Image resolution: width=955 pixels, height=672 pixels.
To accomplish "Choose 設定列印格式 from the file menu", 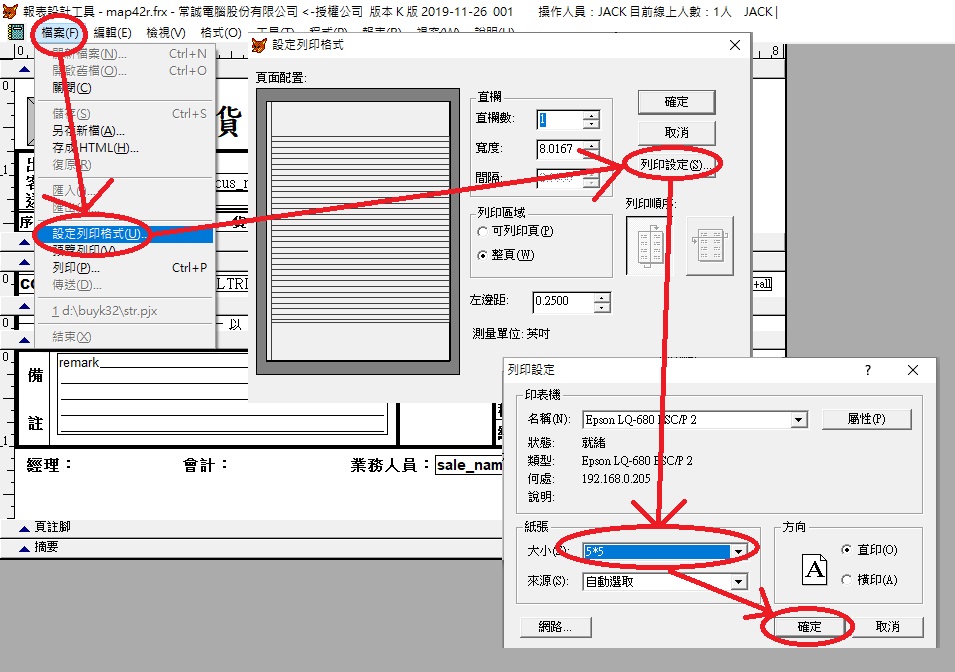I will point(96,234).
